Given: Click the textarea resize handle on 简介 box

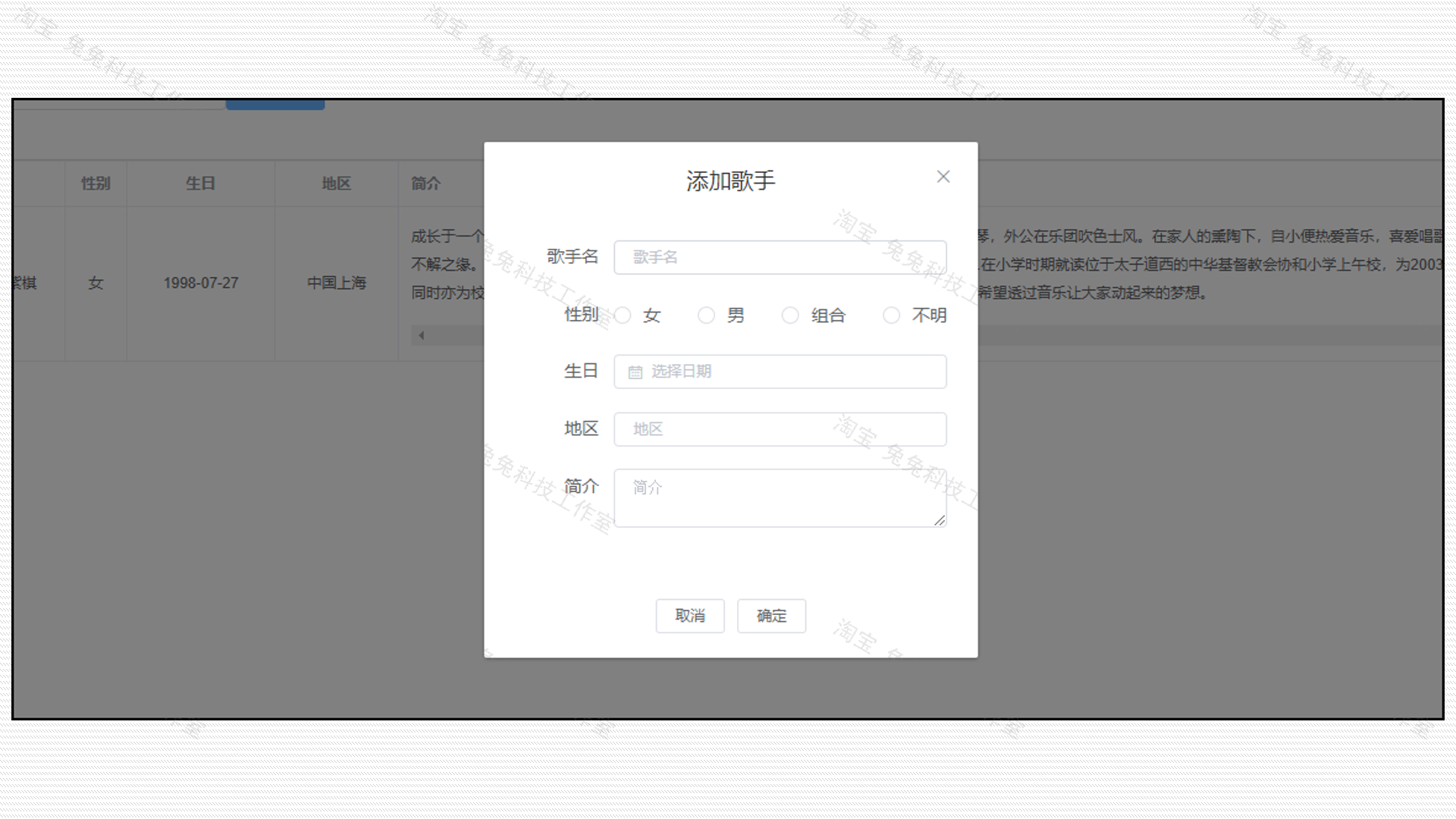Looking at the screenshot, I should tap(940, 520).
